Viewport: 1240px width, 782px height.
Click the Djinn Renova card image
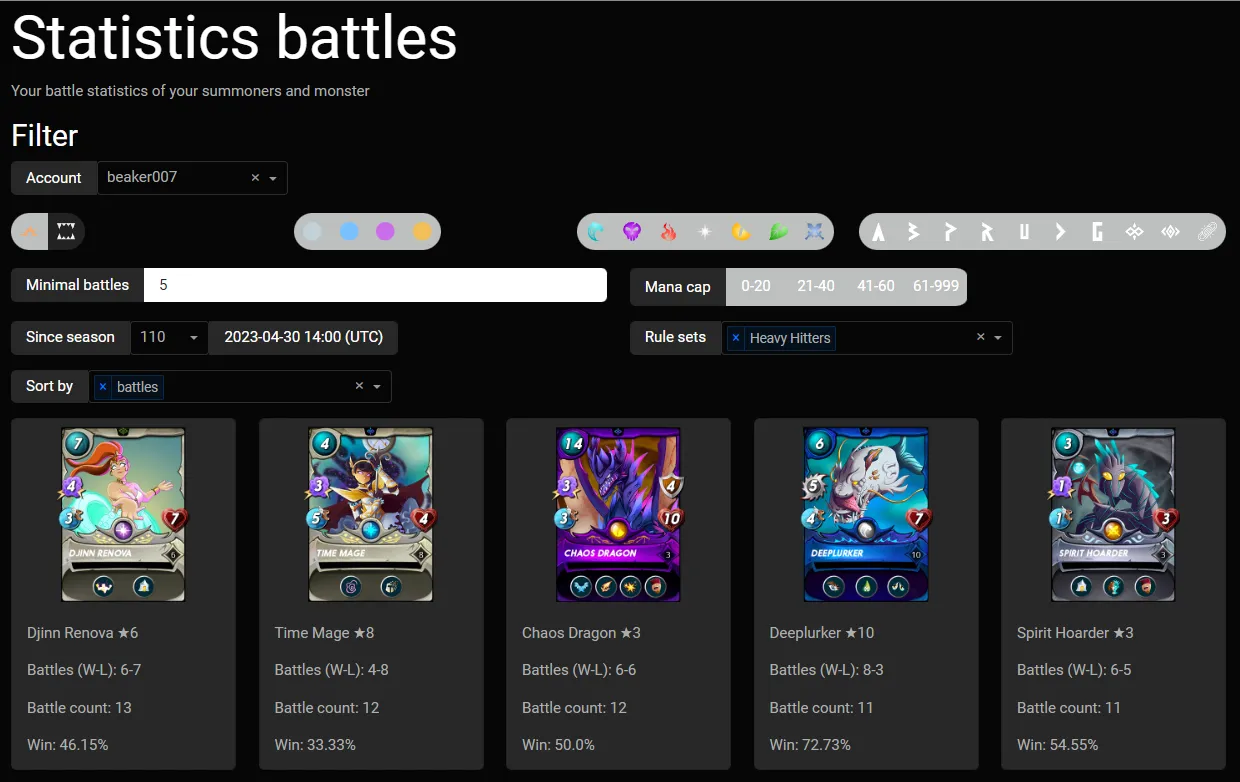(123, 515)
